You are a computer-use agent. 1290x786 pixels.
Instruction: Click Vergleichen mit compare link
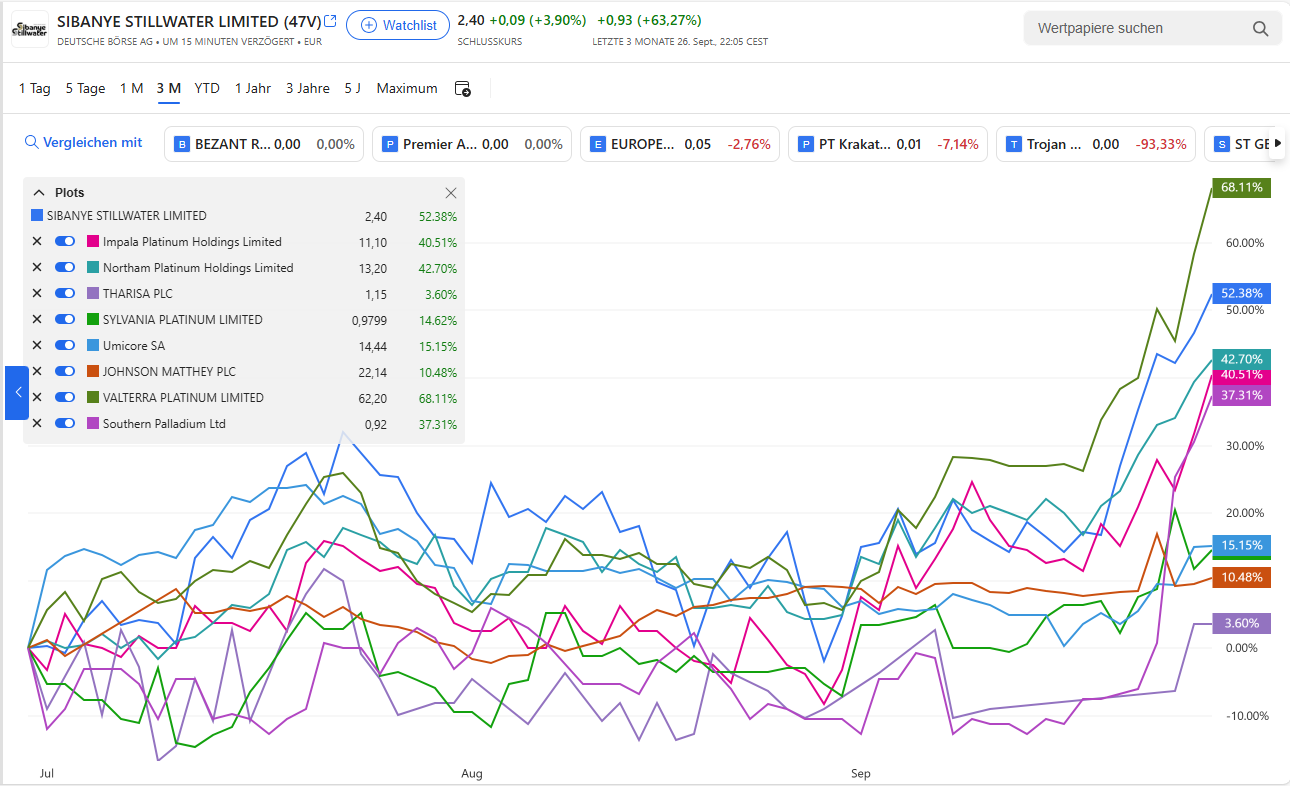[84, 143]
